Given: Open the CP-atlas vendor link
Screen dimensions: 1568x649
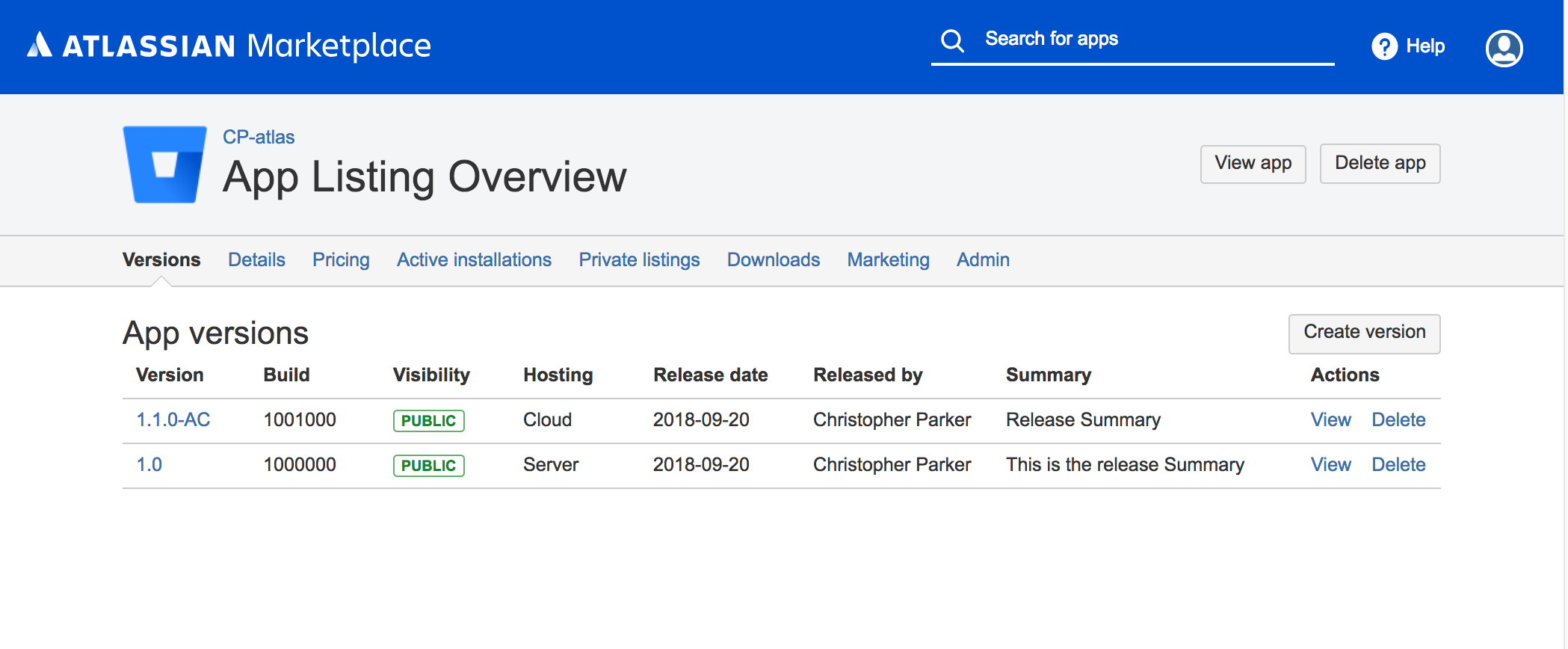Looking at the screenshot, I should point(259,138).
